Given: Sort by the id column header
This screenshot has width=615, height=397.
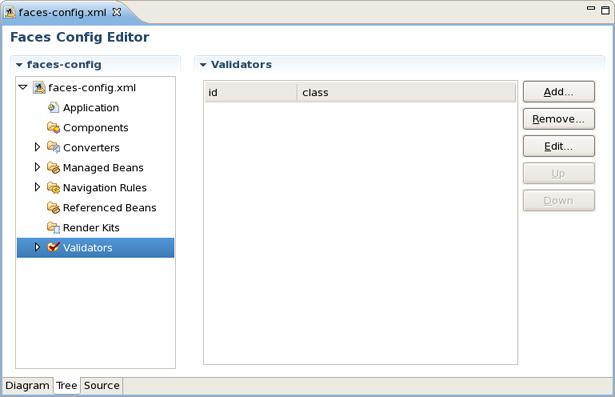Looking at the screenshot, I should pyautogui.click(x=251, y=93).
